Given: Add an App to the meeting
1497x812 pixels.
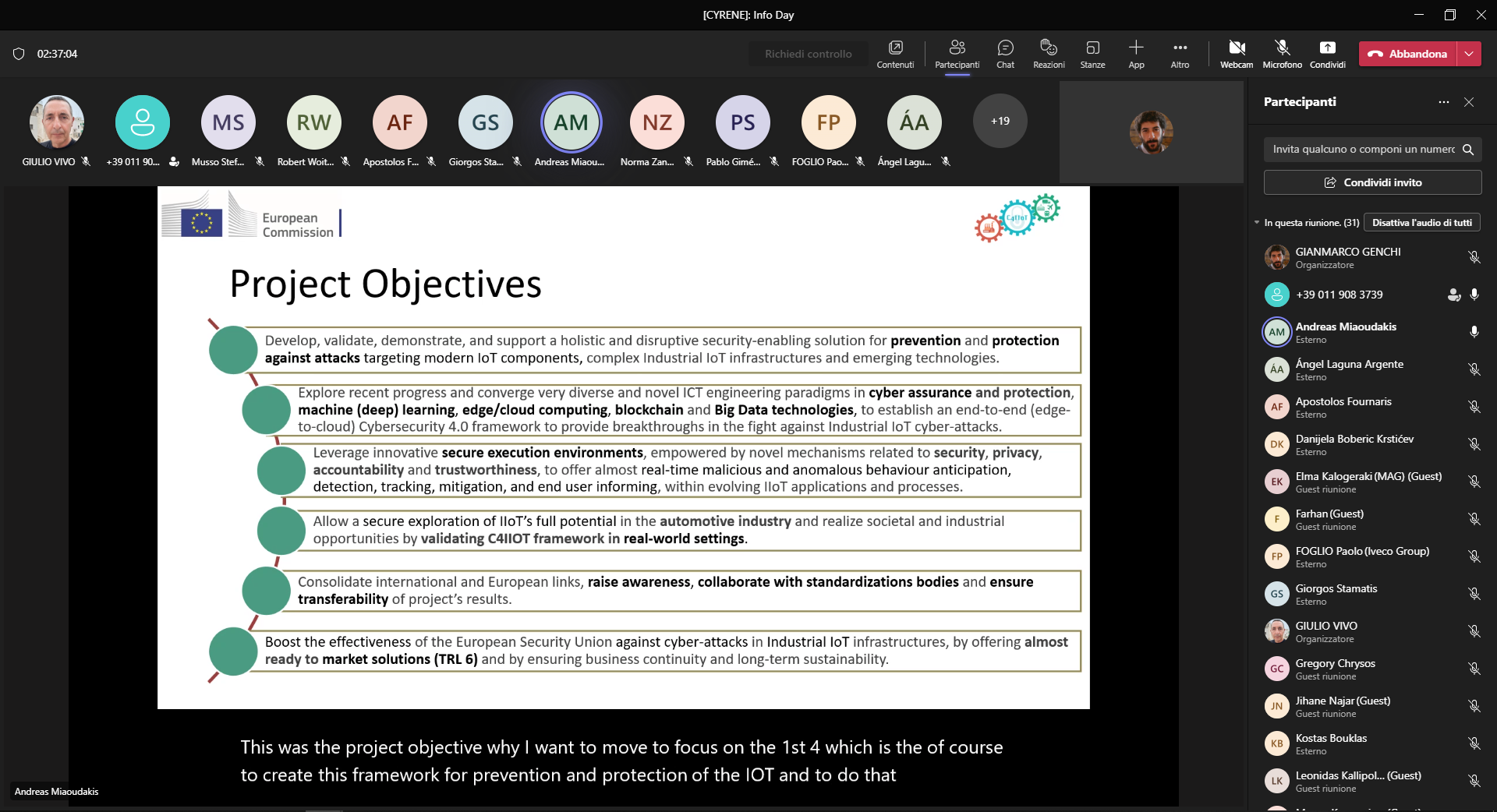Looking at the screenshot, I should coord(1136,54).
